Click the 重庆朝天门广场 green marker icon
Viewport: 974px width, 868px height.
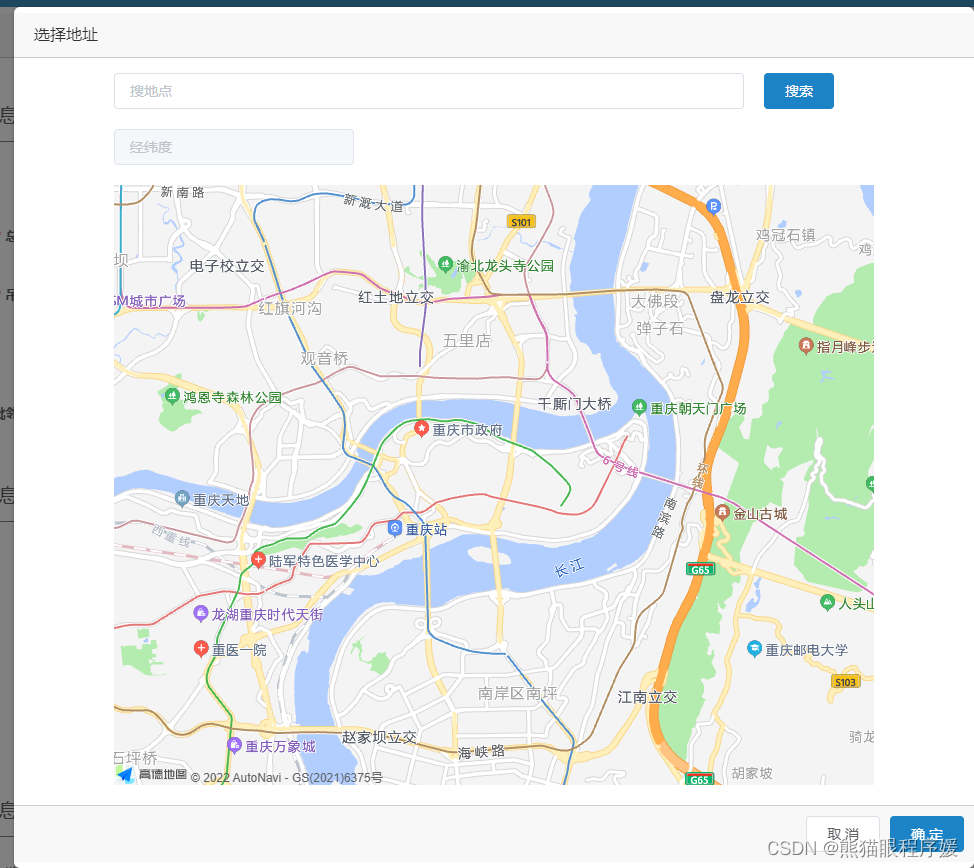coord(639,407)
